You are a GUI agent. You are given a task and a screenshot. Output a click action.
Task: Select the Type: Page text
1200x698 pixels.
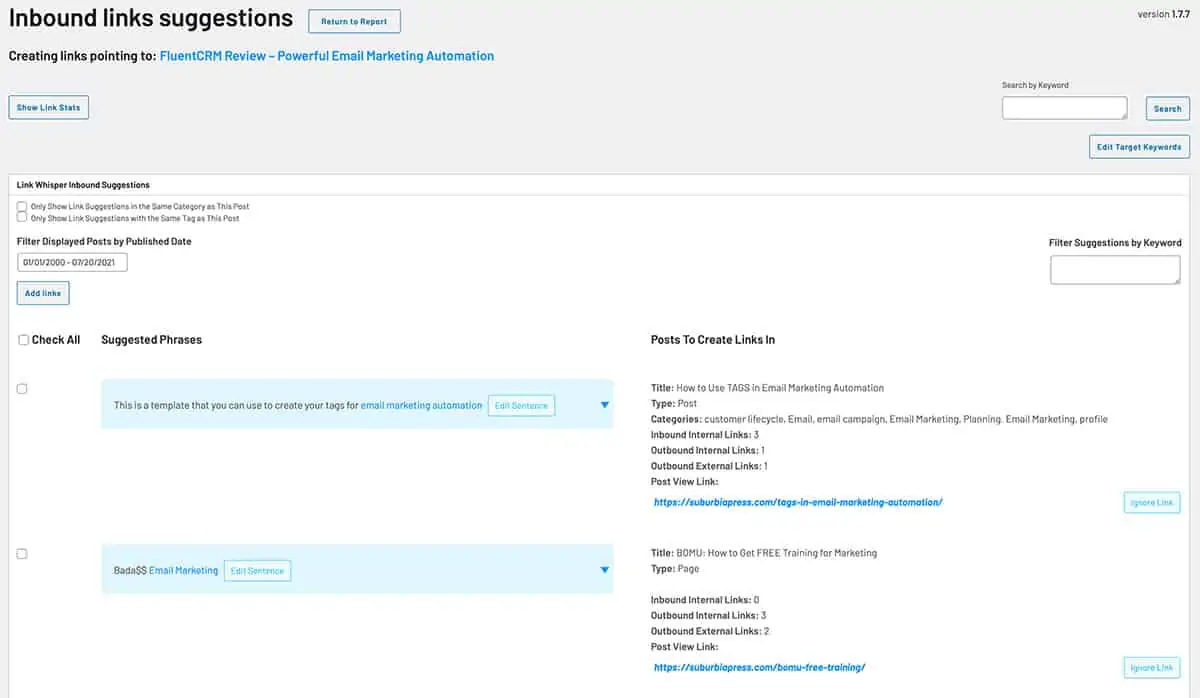tap(675, 568)
